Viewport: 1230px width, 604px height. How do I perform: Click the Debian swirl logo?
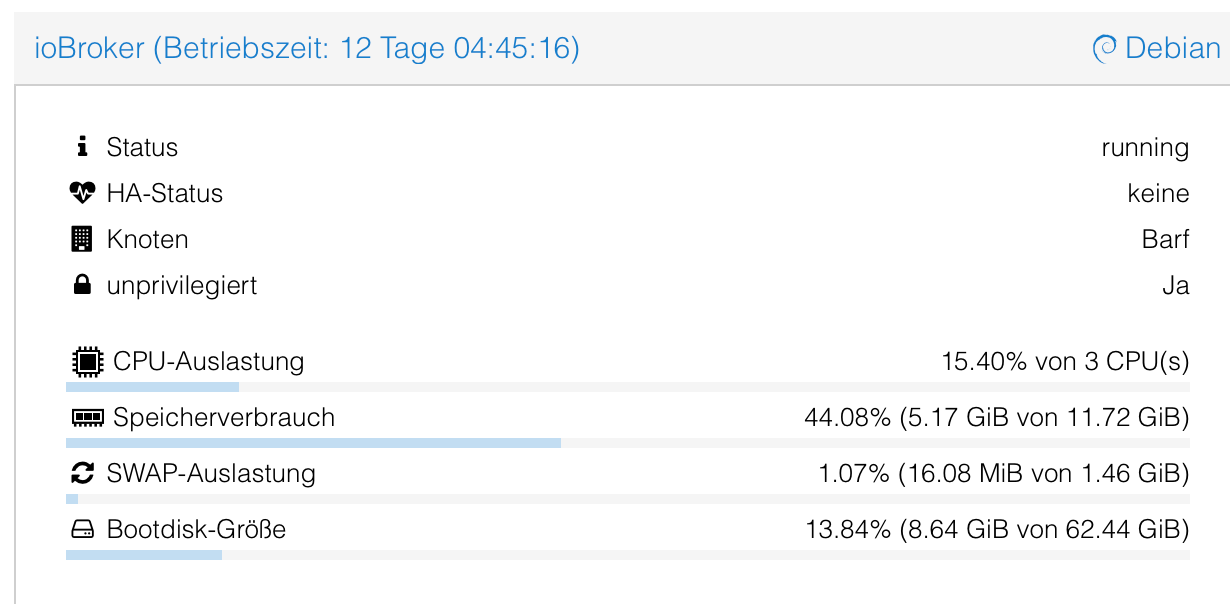click(x=1104, y=48)
